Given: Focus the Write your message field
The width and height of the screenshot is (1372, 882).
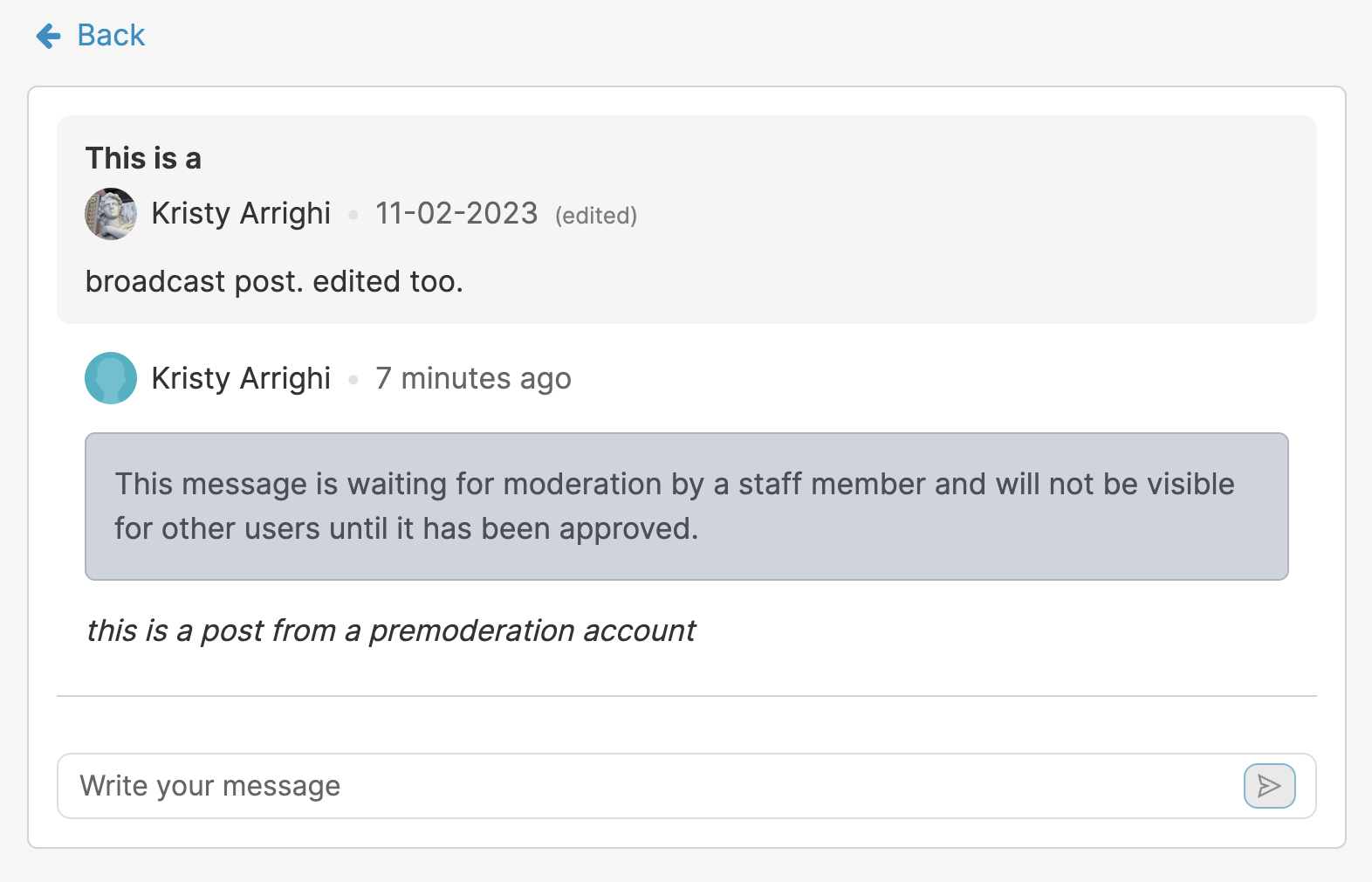Looking at the screenshot, I should click(646, 786).
